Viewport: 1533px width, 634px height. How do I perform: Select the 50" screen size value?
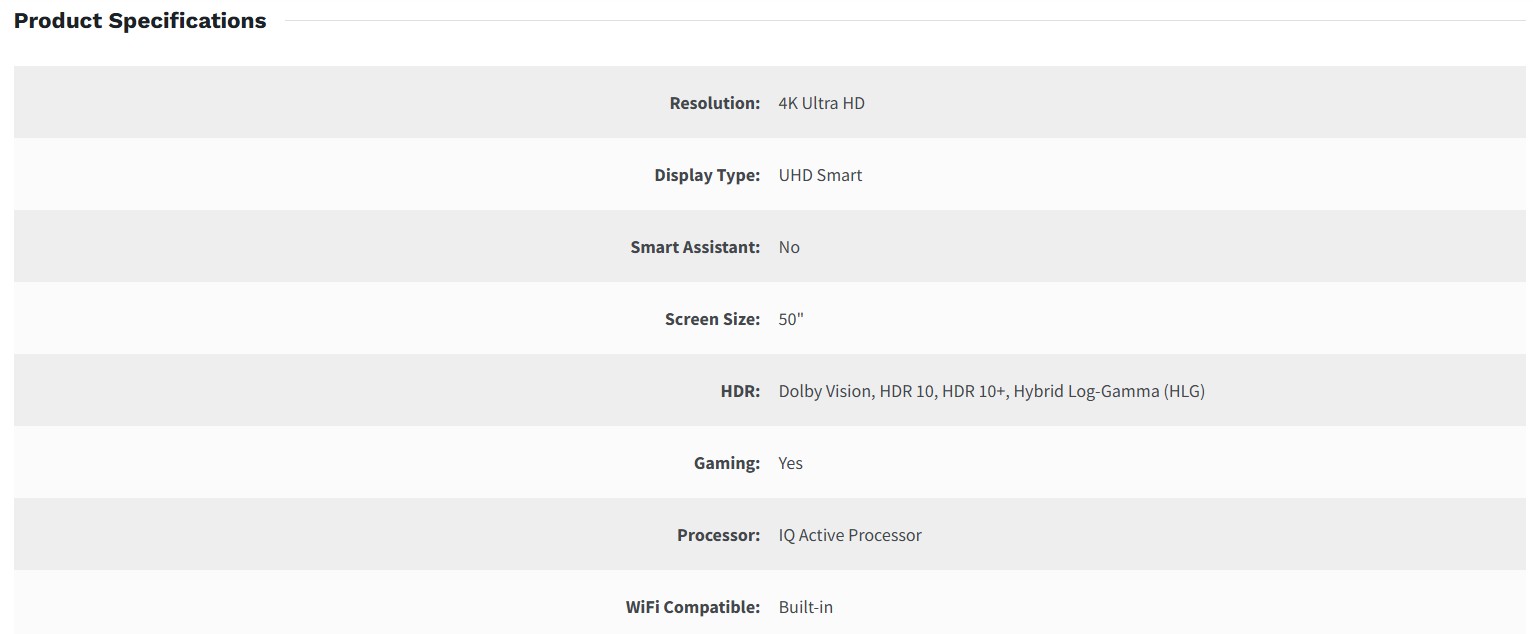coord(791,319)
